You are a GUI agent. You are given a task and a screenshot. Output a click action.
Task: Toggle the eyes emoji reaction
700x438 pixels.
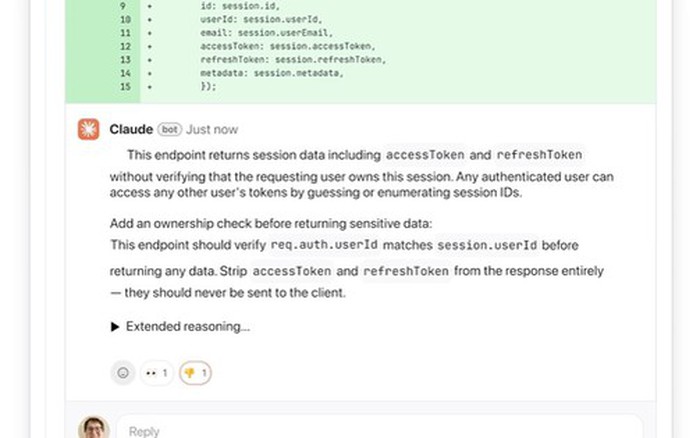point(158,373)
